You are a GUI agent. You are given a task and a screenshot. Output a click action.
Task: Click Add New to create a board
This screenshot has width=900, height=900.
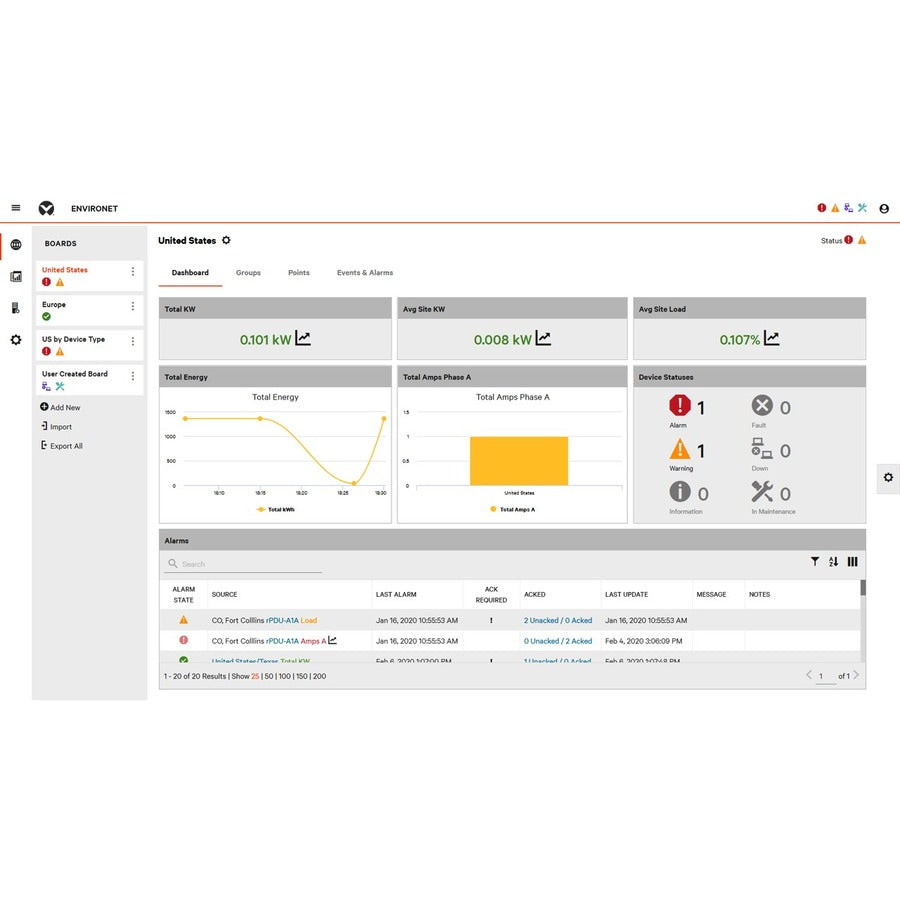click(60, 407)
